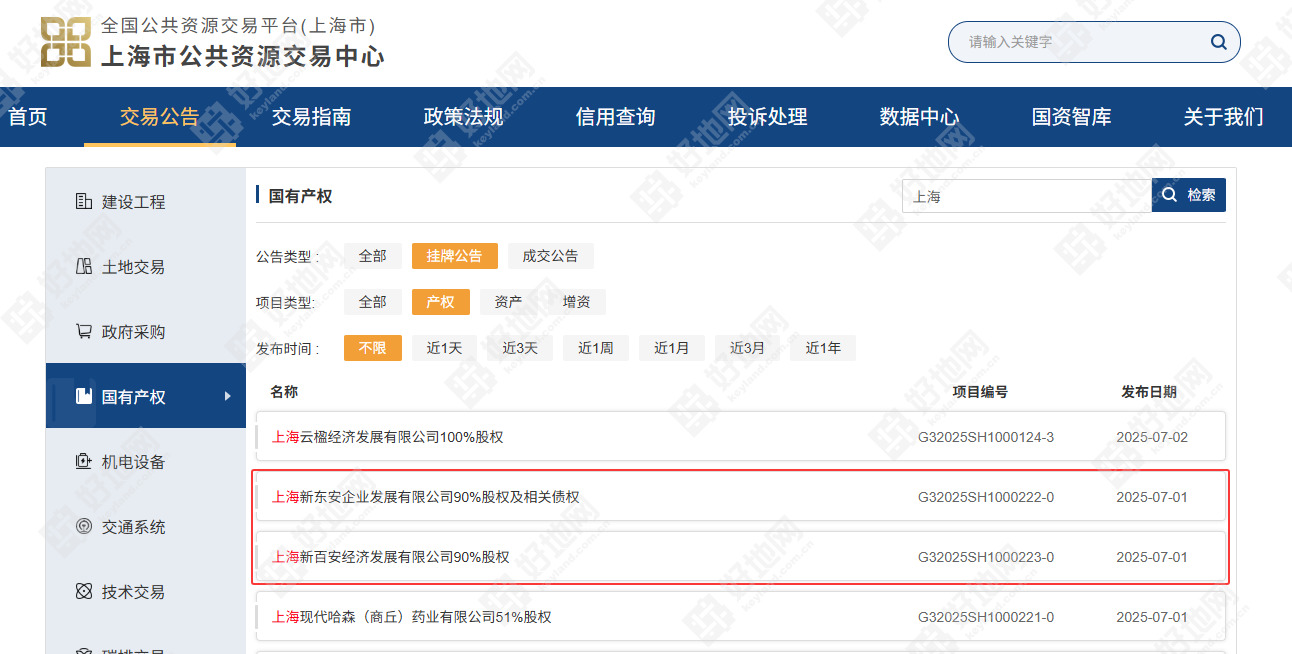Image resolution: width=1292 pixels, height=654 pixels.
Task: Select the 近3月 publish time filter
Action: pyautogui.click(x=748, y=348)
